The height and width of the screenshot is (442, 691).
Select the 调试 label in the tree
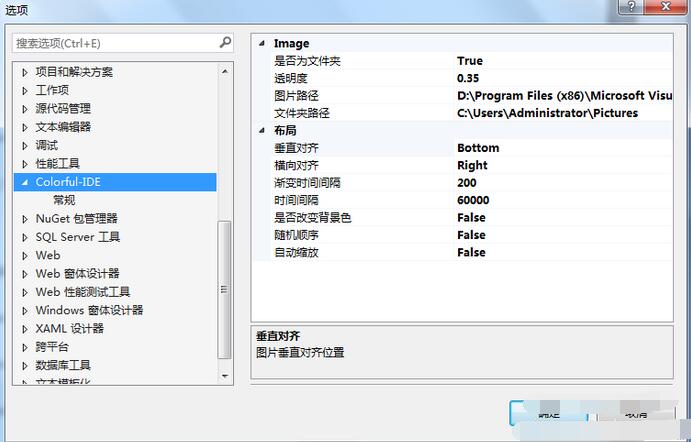pyautogui.click(x=47, y=145)
